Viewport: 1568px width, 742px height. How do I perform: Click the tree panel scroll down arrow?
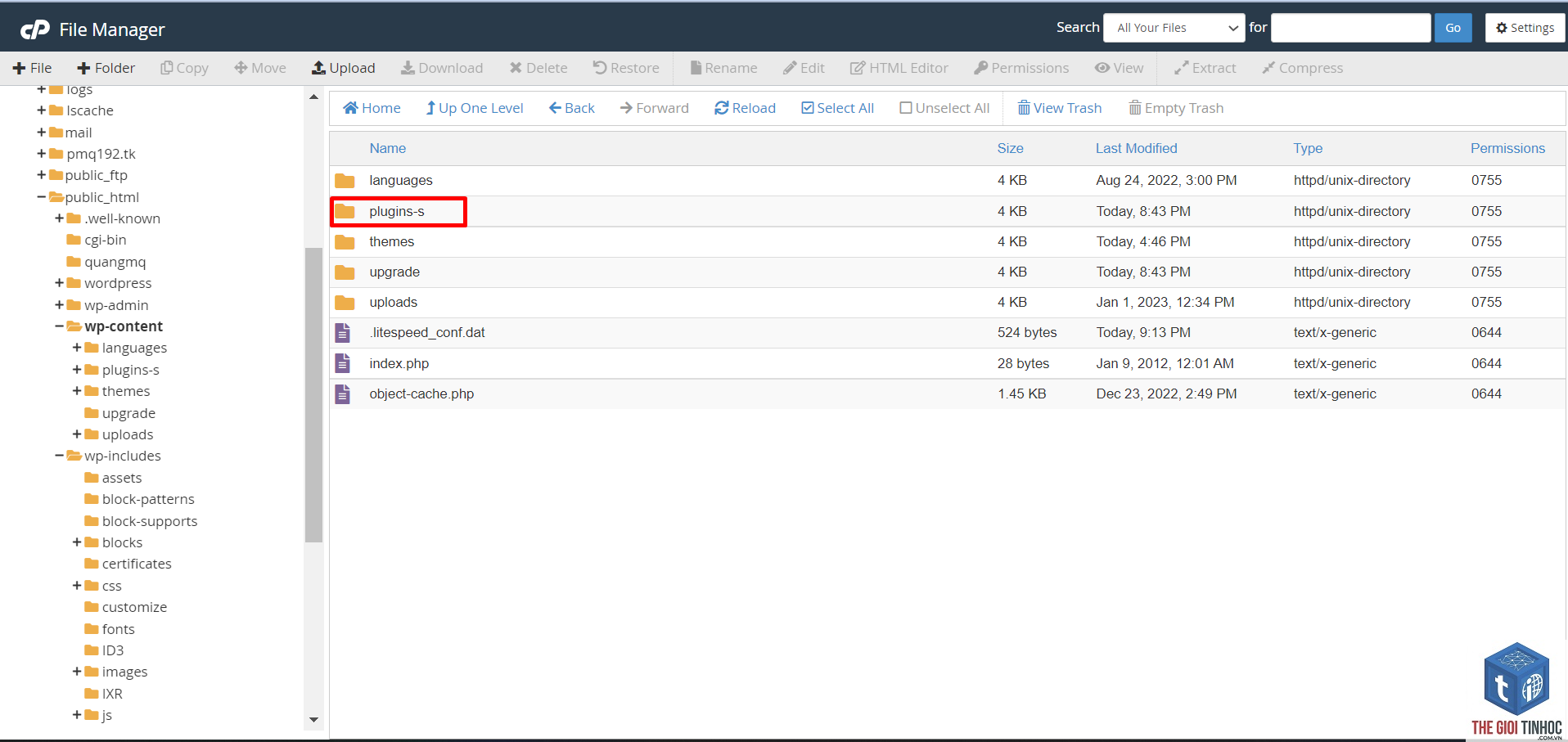coord(313,720)
